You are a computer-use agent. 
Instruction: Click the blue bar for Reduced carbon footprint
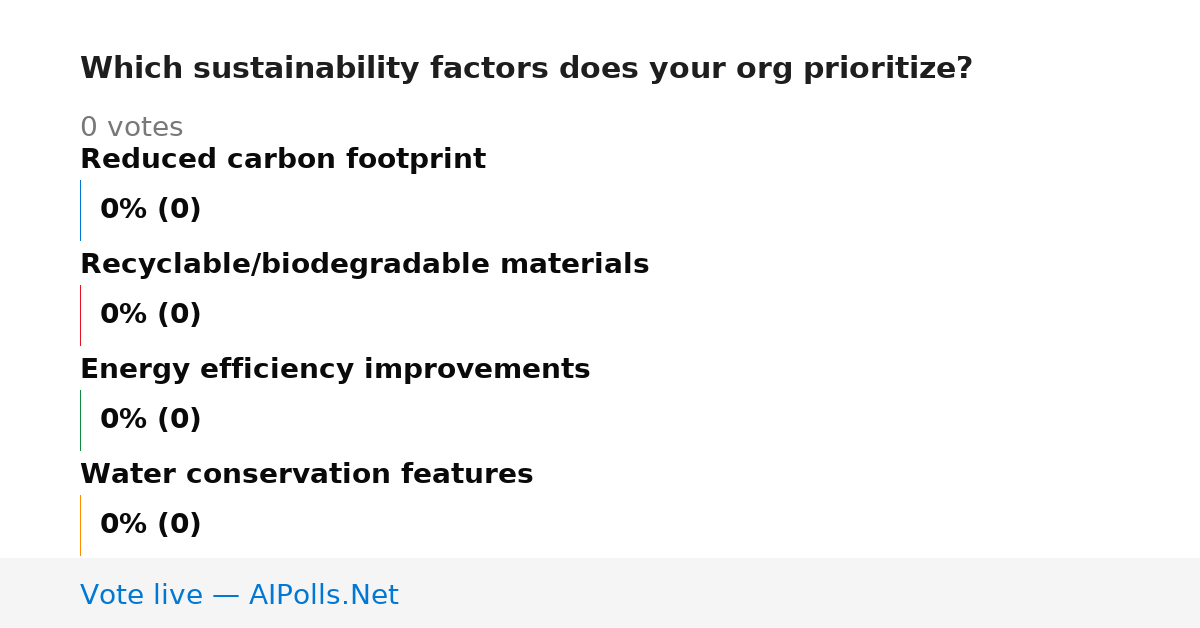[80, 210]
